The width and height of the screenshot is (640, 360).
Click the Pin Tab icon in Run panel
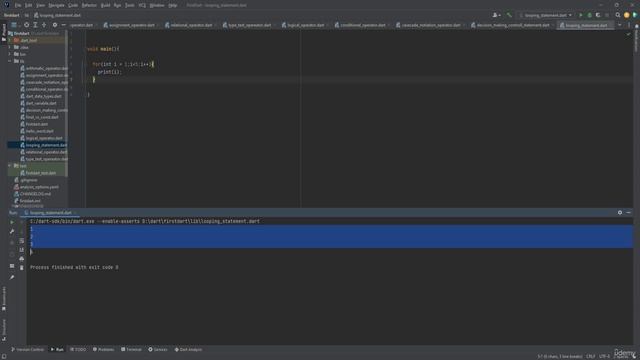12,277
